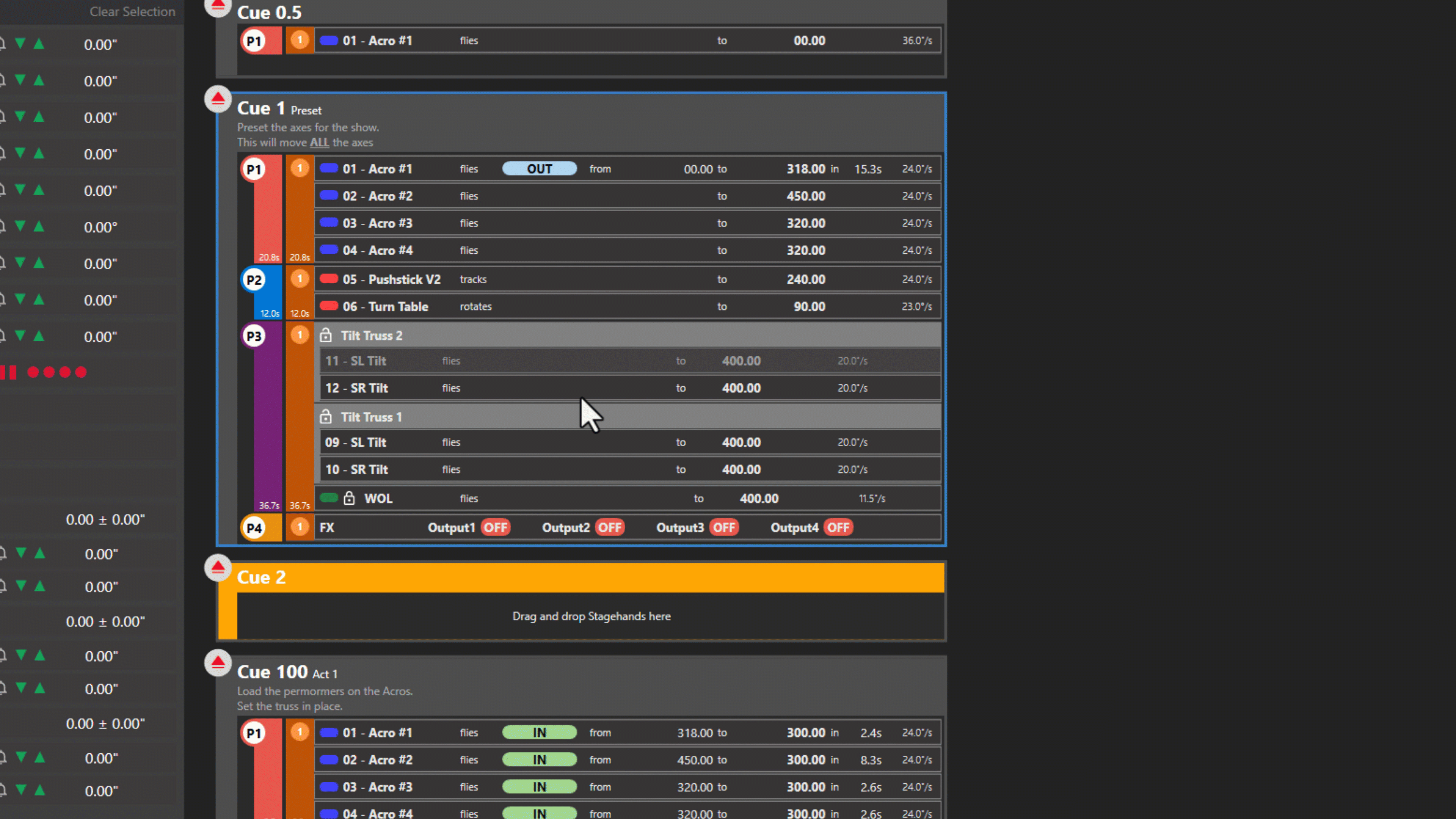Click the lock icon on Tilt Truss 1

(x=326, y=417)
